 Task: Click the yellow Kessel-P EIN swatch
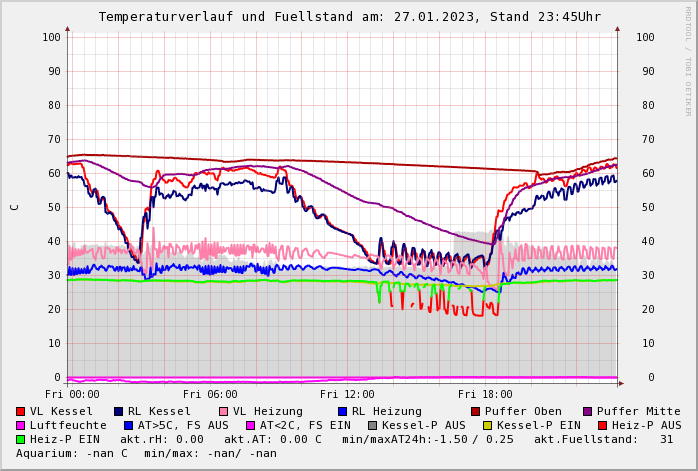(x=487, y=426)
